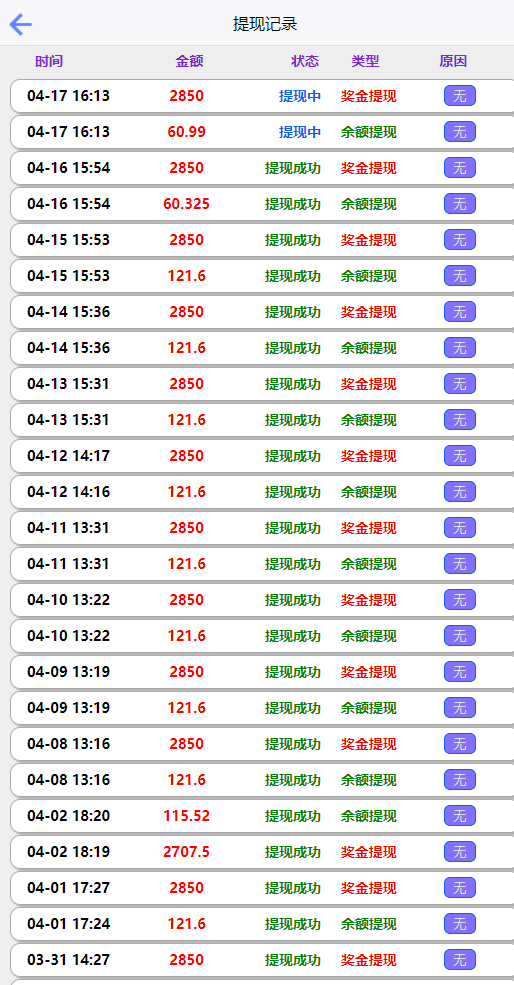Select the 金额 column header
The image size is (514, 985).
189,62
